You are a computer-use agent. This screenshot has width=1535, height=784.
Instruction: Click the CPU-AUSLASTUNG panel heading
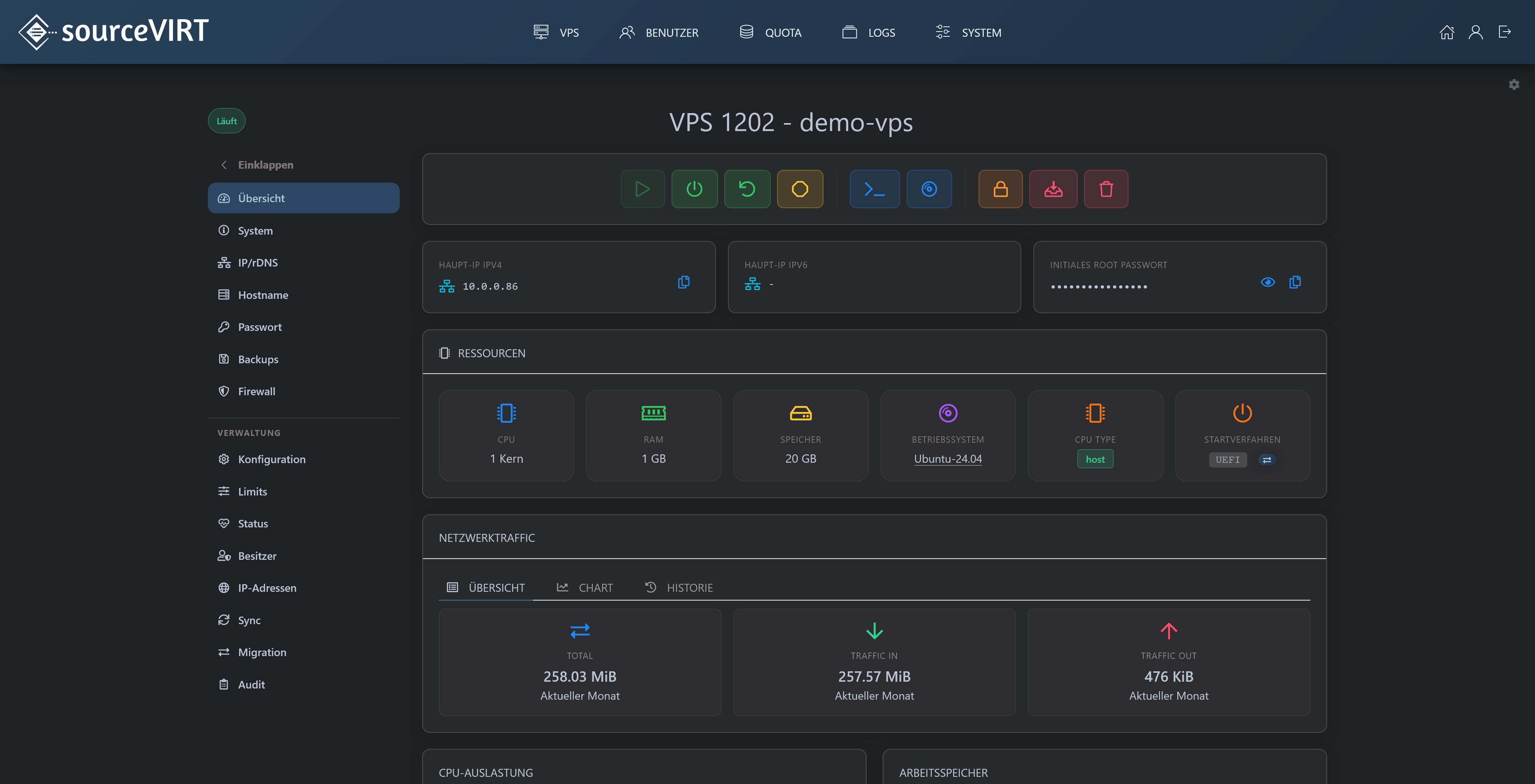486,773
